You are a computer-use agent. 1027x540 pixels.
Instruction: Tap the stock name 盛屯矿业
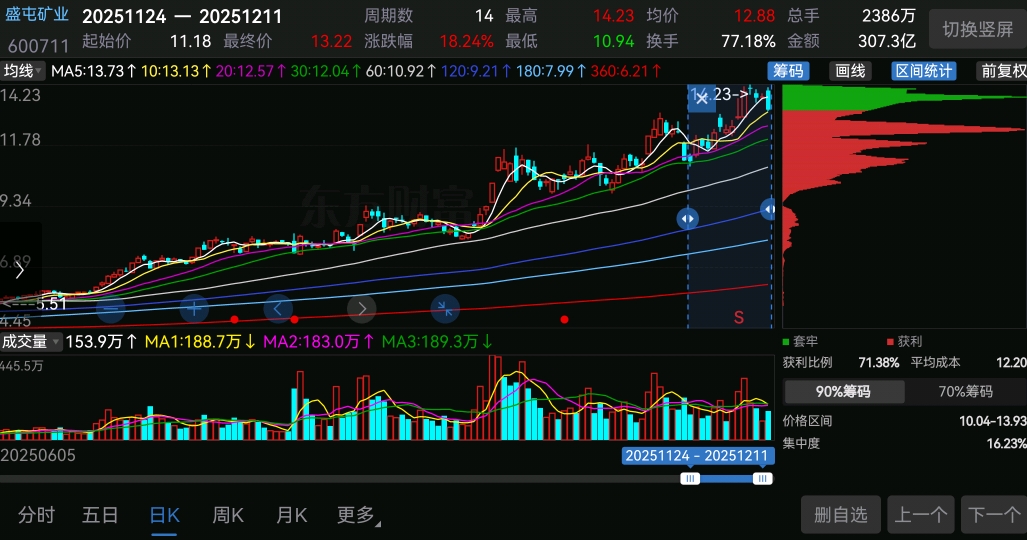(x=37, y=14)
